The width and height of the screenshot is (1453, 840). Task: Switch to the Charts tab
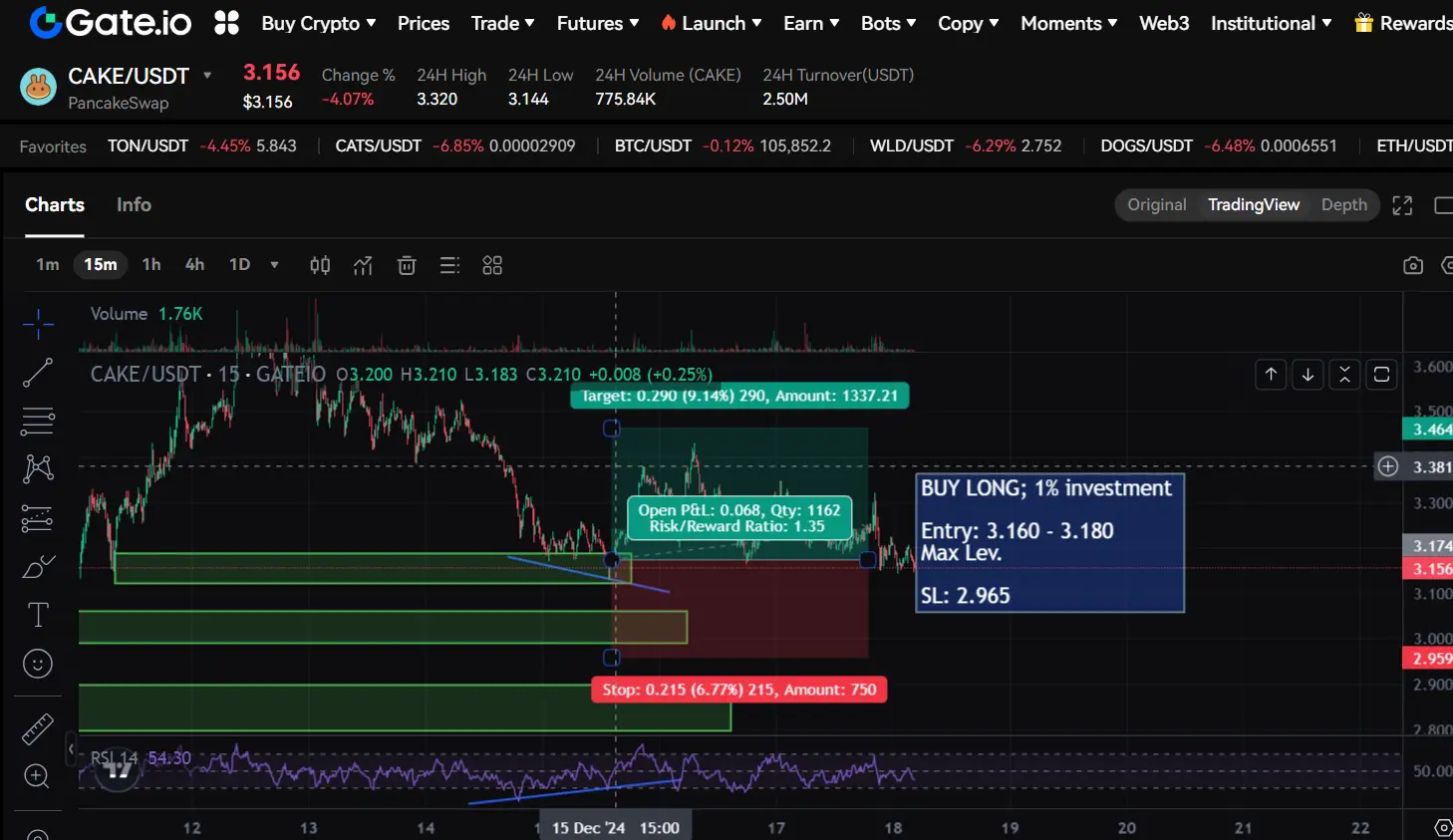pos(55,204)
